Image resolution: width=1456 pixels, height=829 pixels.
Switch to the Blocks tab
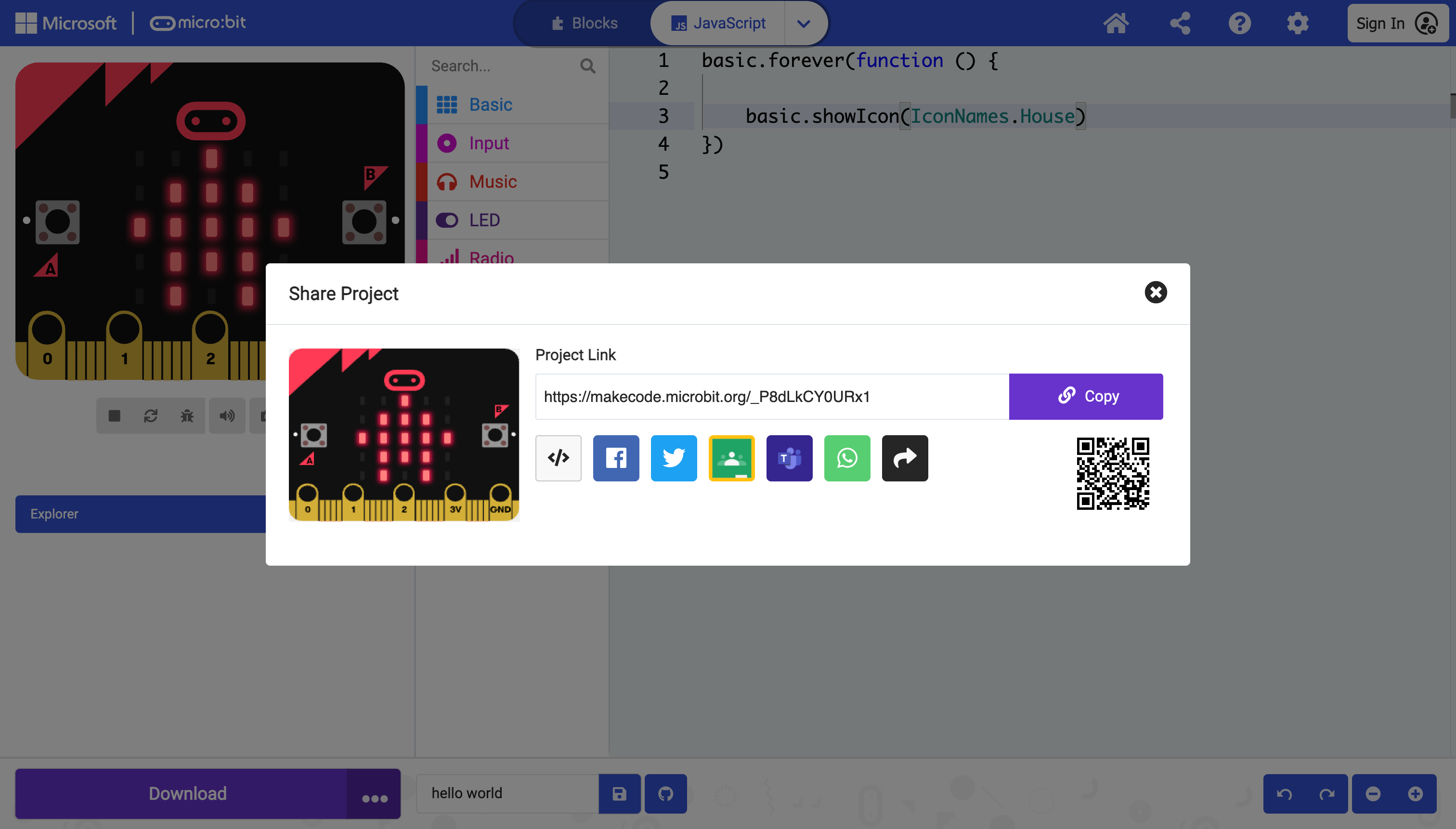point(585,23)
